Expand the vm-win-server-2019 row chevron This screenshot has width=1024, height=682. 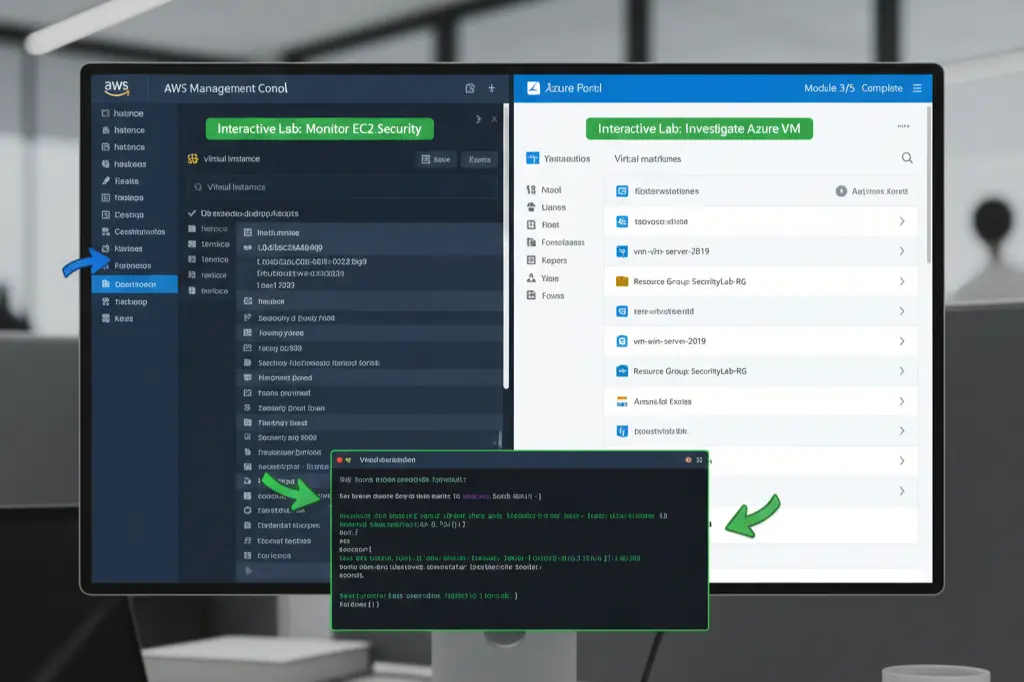point(901,342)
